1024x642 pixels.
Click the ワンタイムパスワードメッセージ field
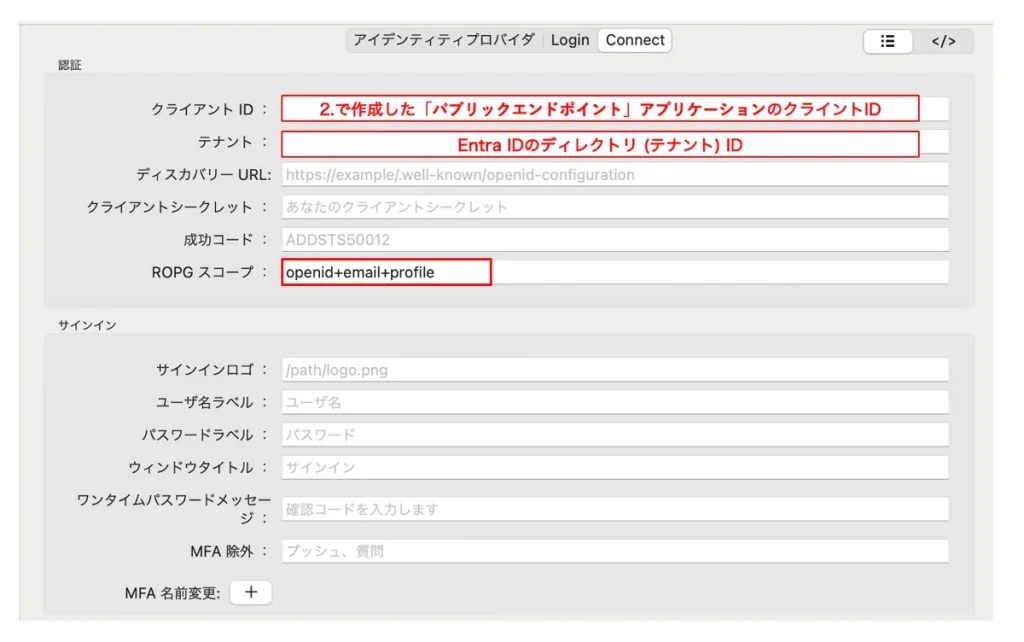614,509
